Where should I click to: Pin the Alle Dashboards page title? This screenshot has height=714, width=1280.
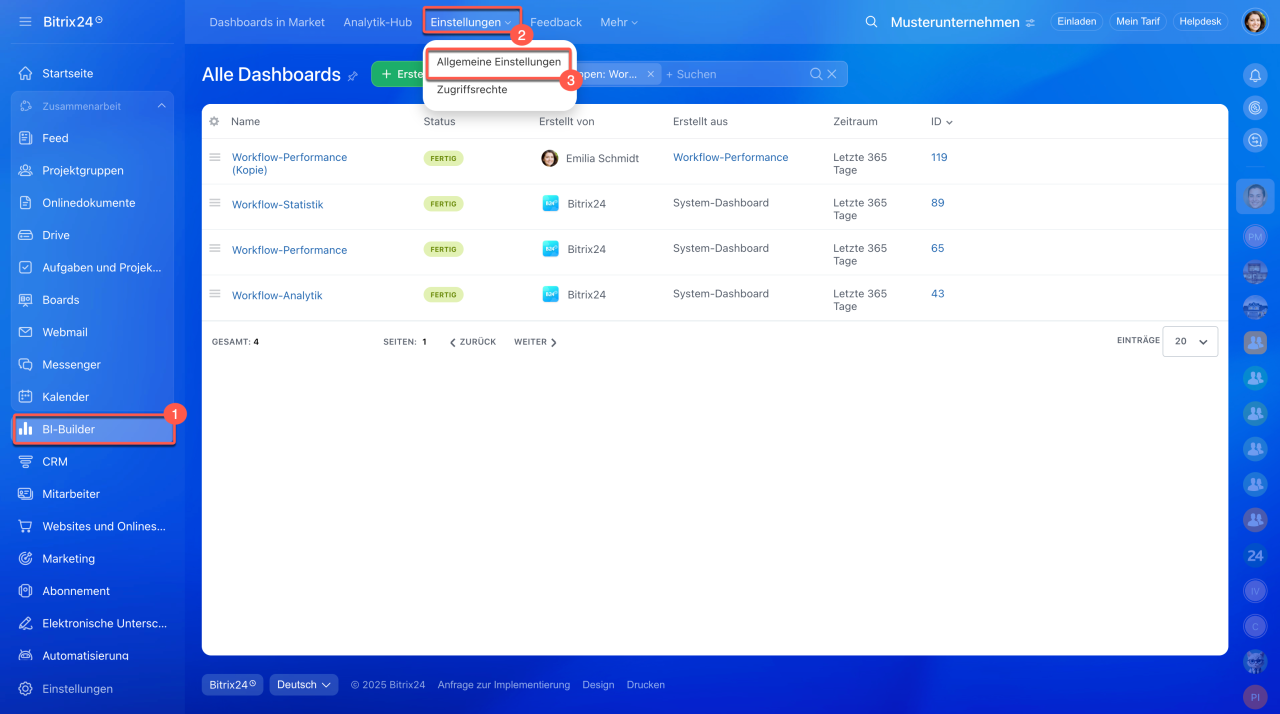point(353,76)
